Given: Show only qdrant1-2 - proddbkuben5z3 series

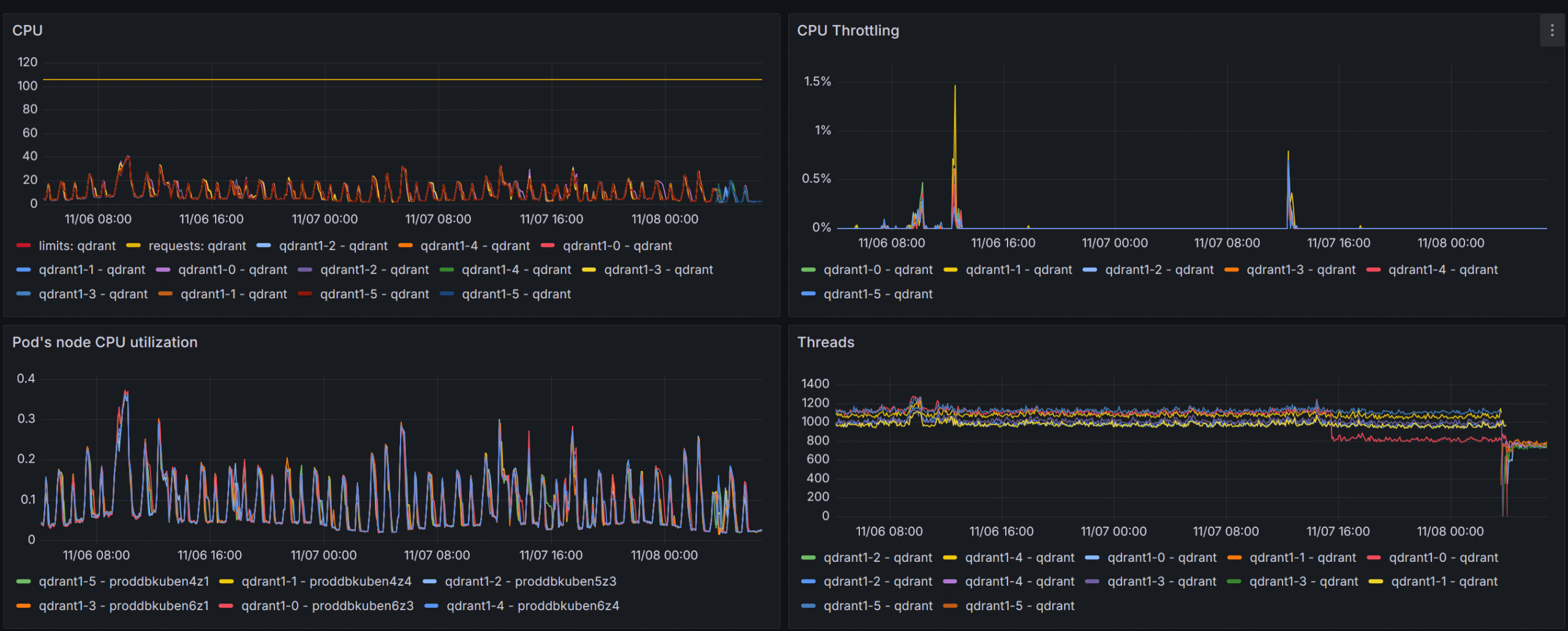Looking at the screenshot, I should coord(530,581).
